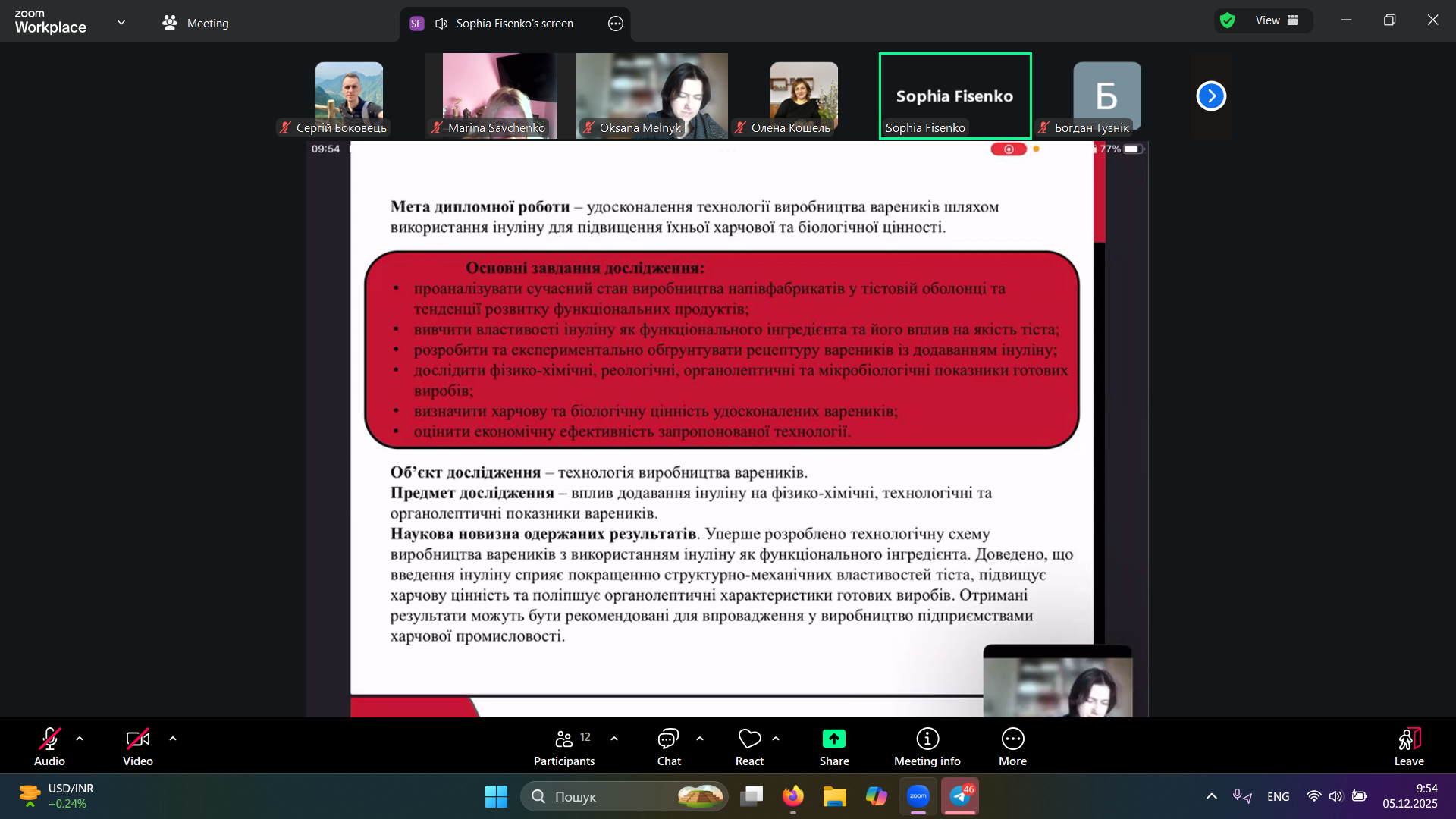Image resolution: width=1456 pixels, height=819 pixels.
Task: Open the screen share options ellipsis
Action: tap(616, 24)
